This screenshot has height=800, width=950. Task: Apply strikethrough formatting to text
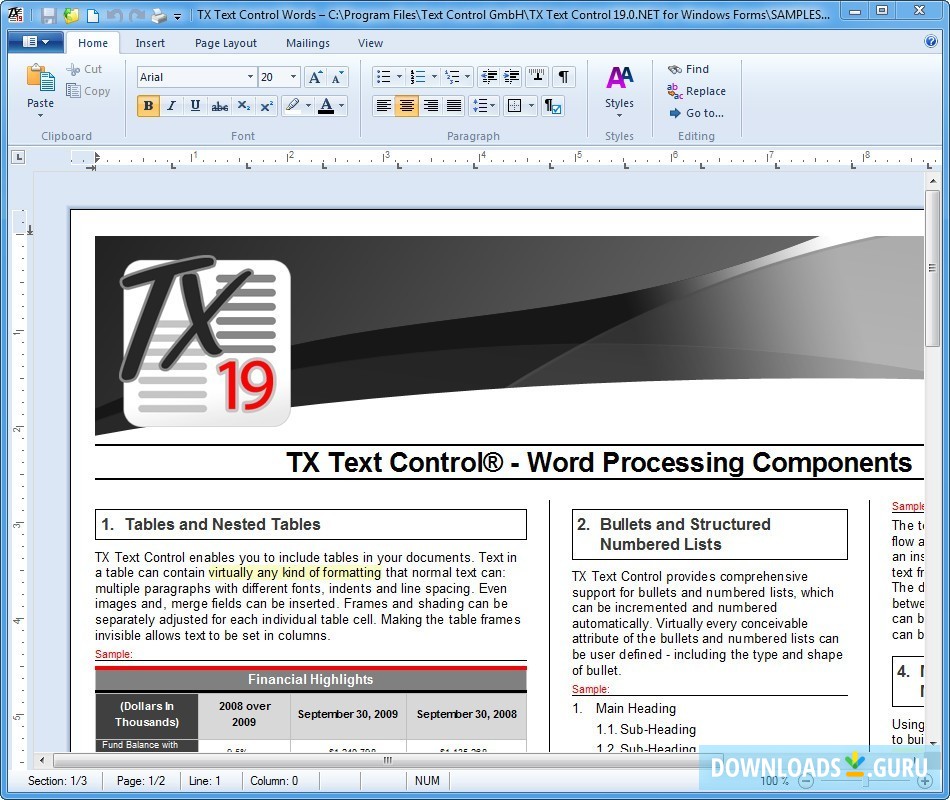point(220,106)
